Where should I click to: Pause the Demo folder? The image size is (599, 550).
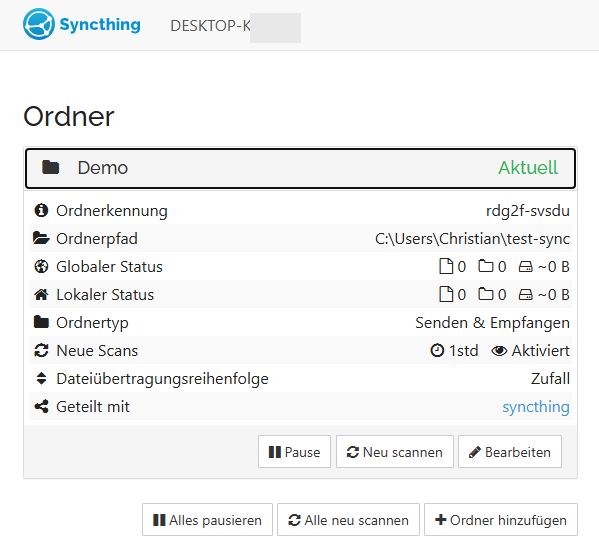294,451
